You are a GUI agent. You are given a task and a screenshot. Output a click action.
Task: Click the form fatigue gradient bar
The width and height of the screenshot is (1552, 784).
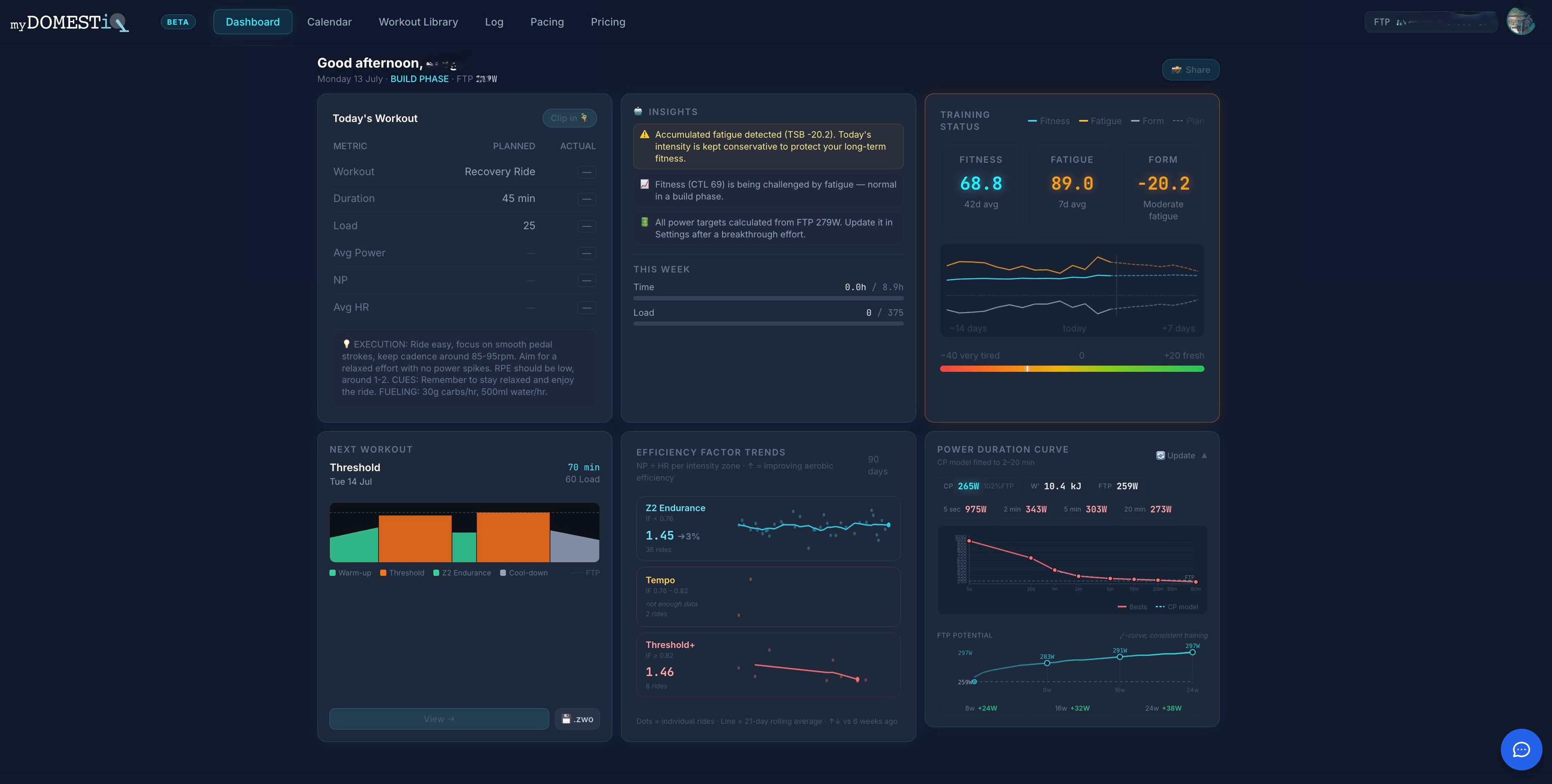(1072, 369)
